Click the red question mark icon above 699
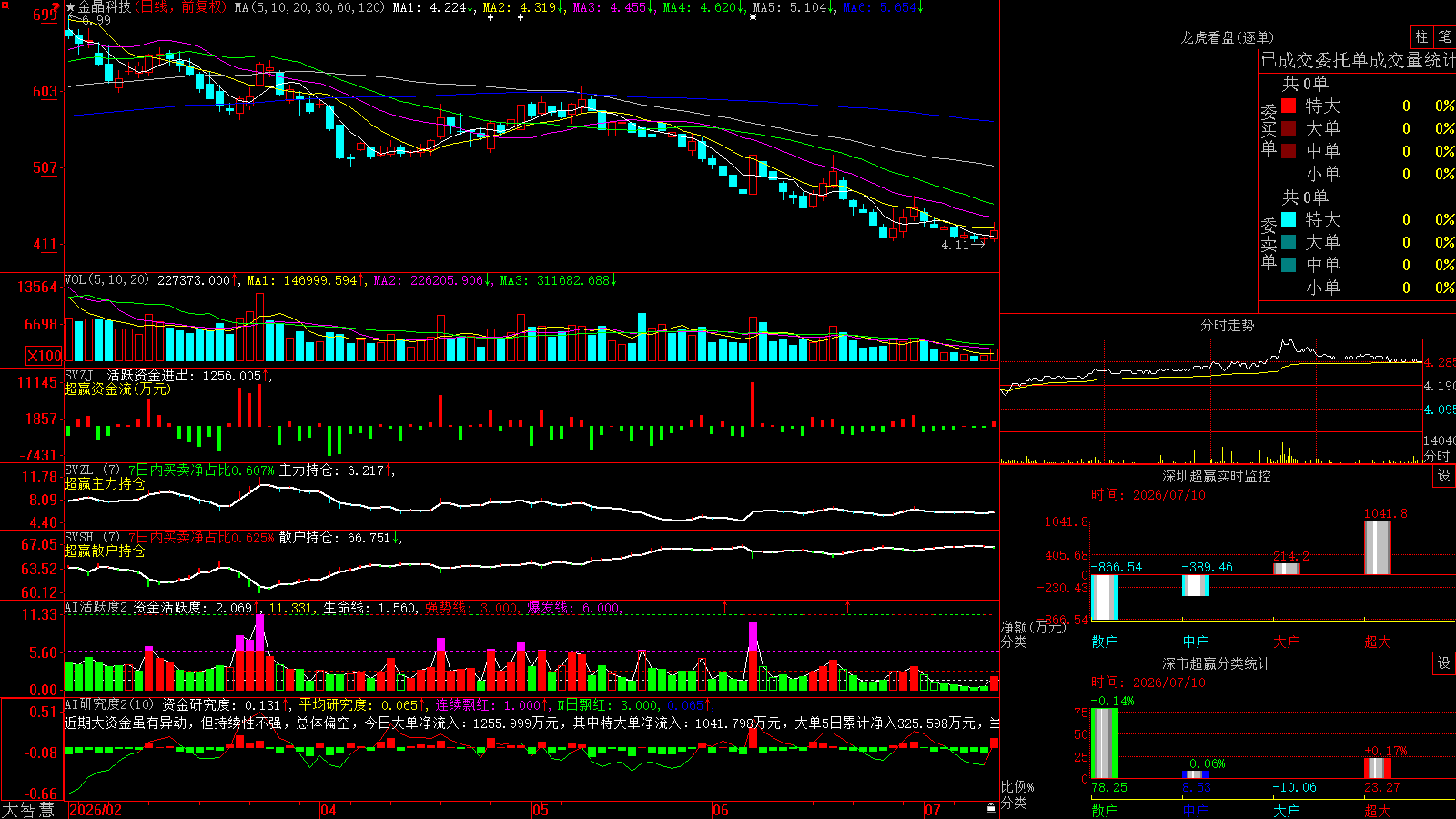The image size is (1456, 819). click(x=56, y=6)
